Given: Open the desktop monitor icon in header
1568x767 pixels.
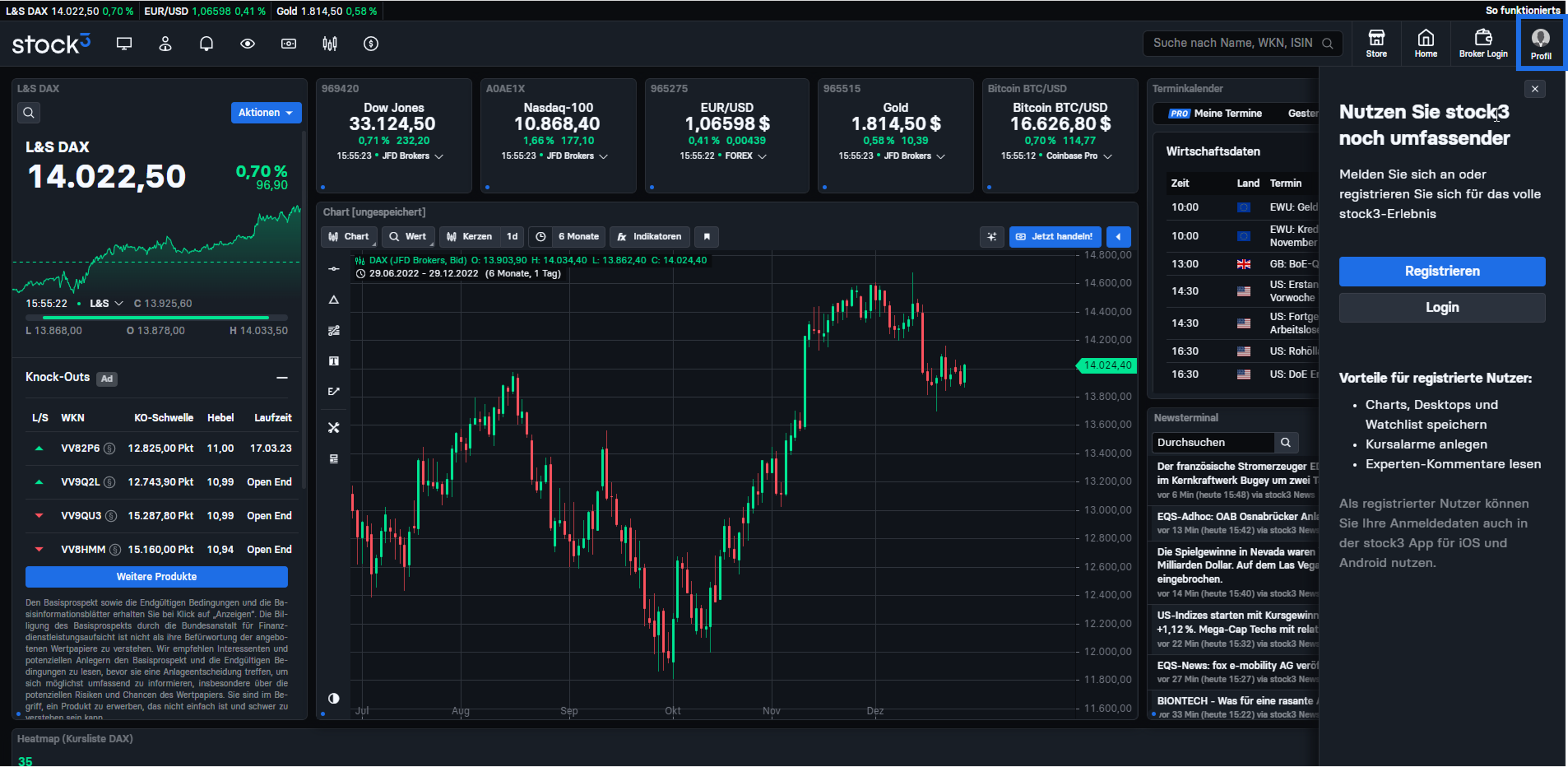Looking at the screenshot, I should pyautogui.click(x=124, y=44).
